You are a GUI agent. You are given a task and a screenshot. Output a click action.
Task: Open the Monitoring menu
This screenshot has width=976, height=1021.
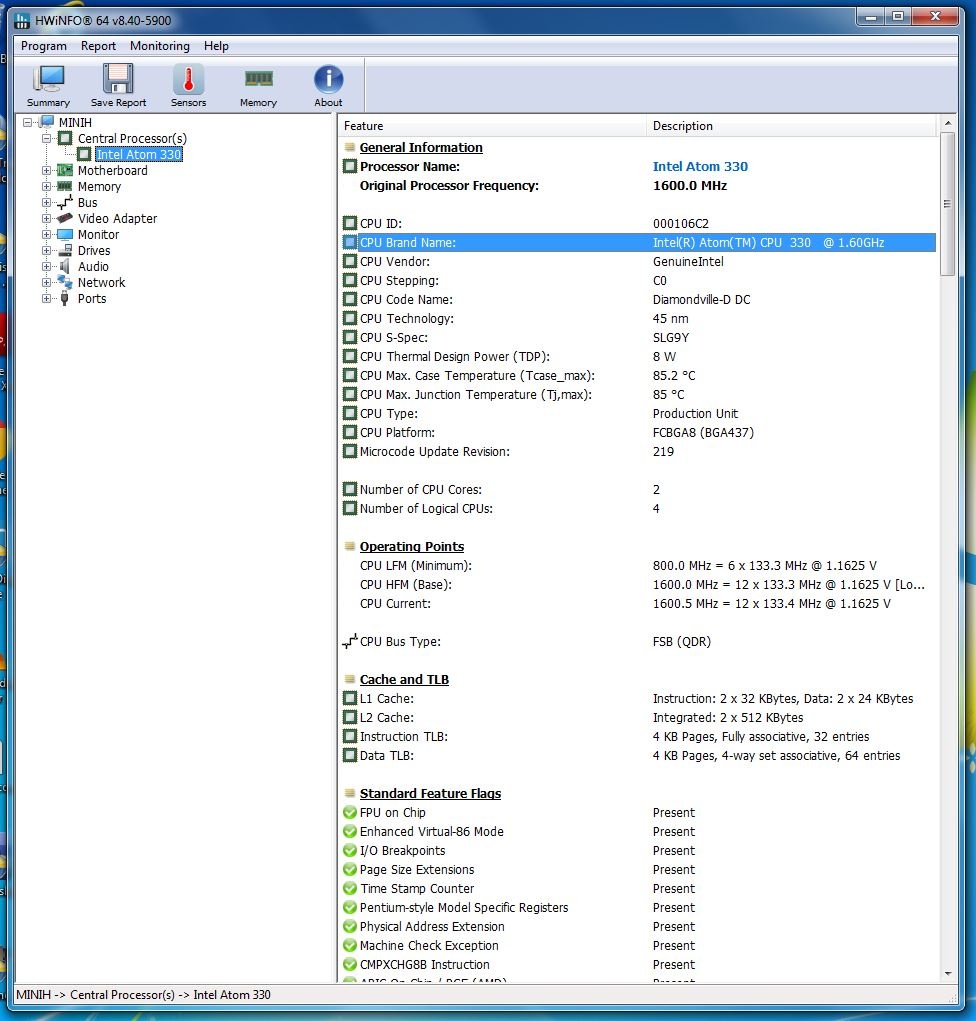(160, 46)
